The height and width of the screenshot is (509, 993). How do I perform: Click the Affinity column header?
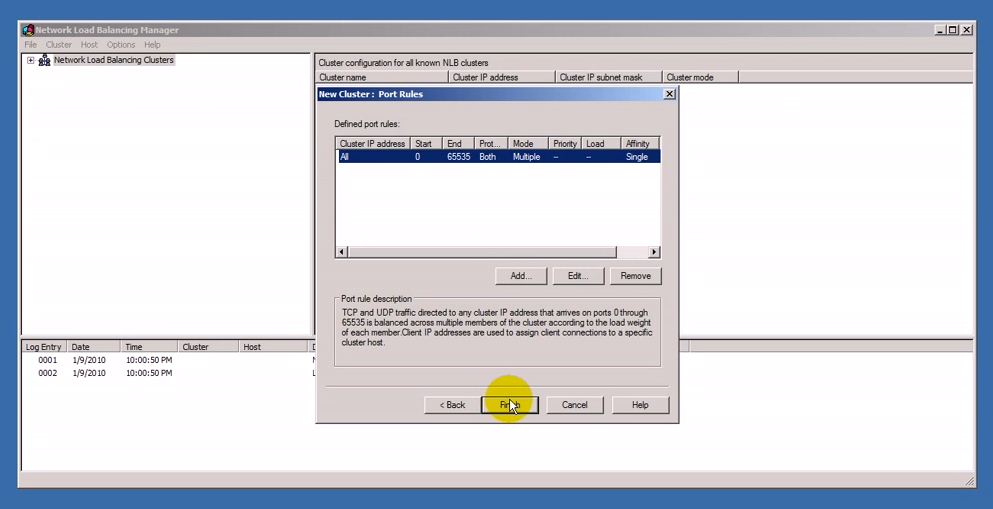640,144
